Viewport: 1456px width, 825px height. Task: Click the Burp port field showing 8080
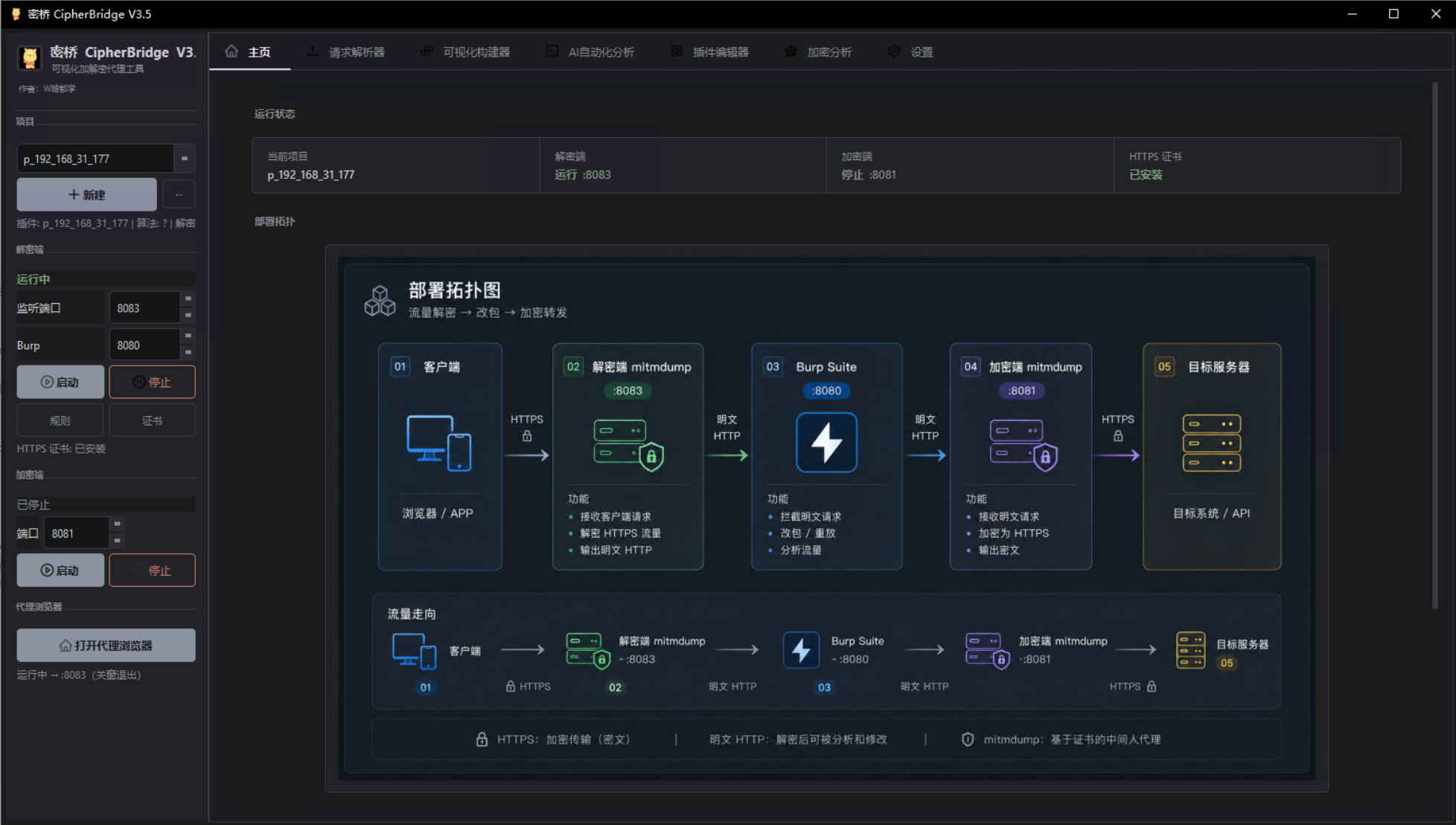tap(144, 345)
